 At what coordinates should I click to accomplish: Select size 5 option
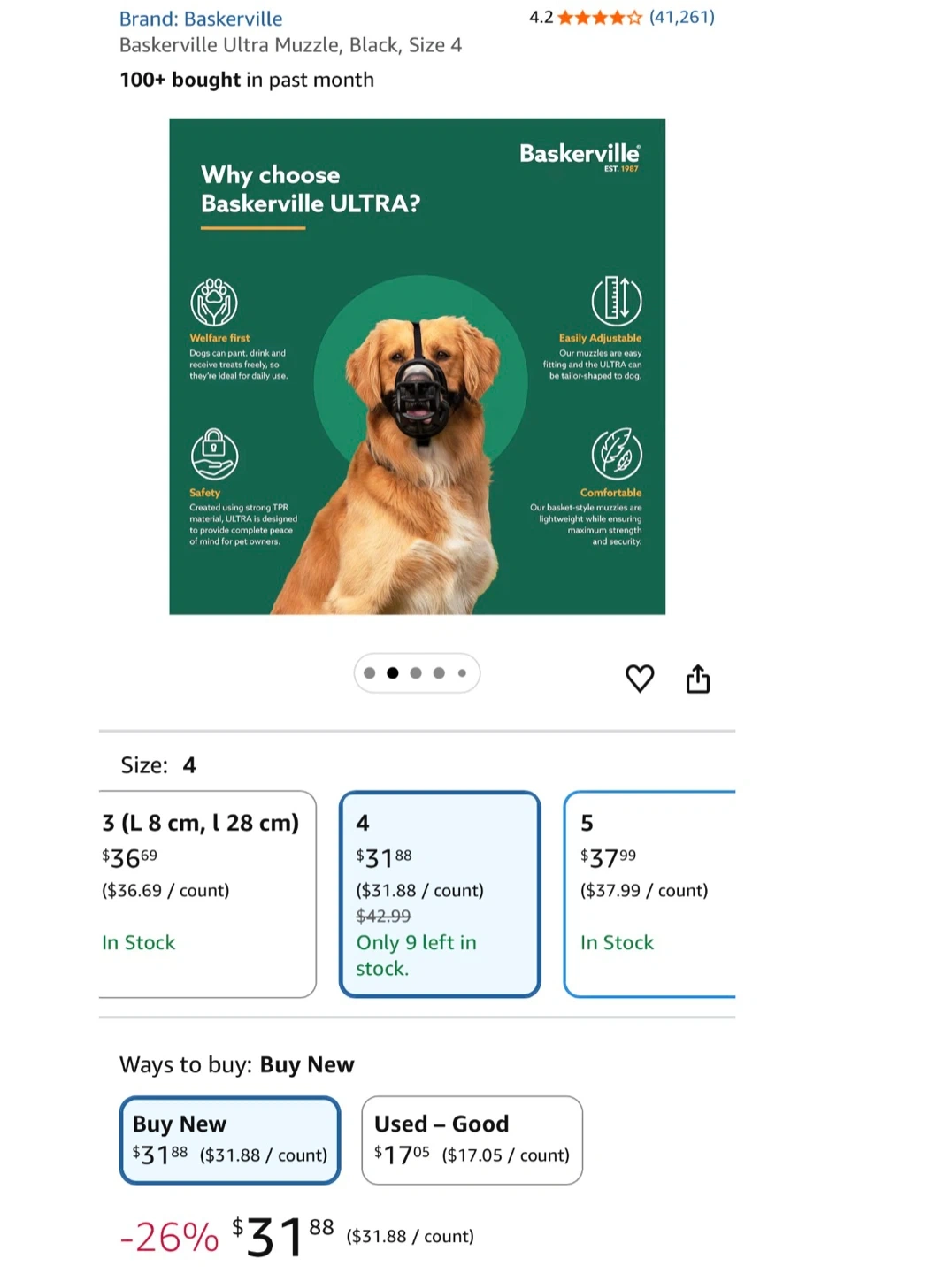[x=649, y=894]
